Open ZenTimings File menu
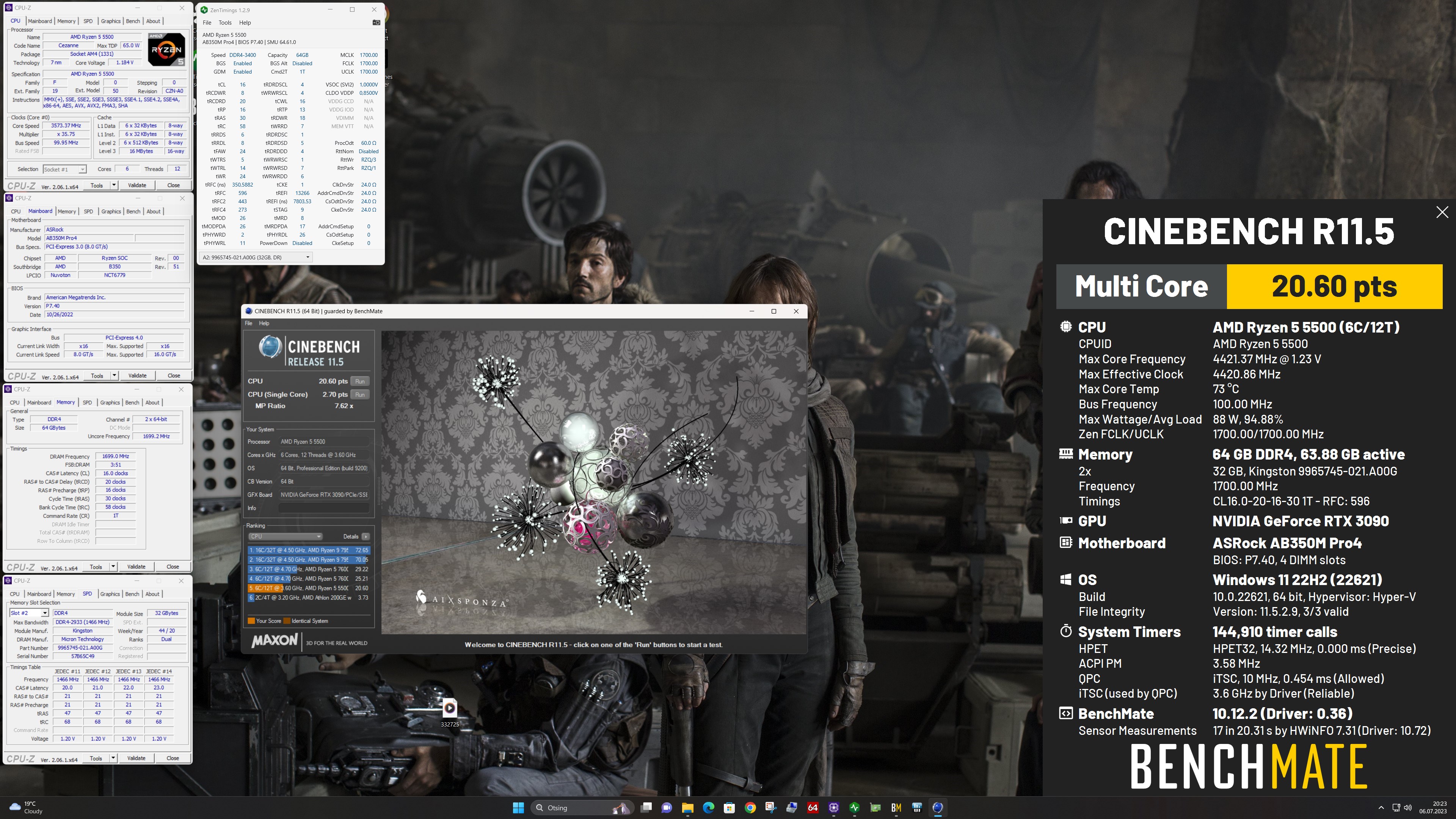1456x819 pixels. pyautogui.click(x=207, y=23)
